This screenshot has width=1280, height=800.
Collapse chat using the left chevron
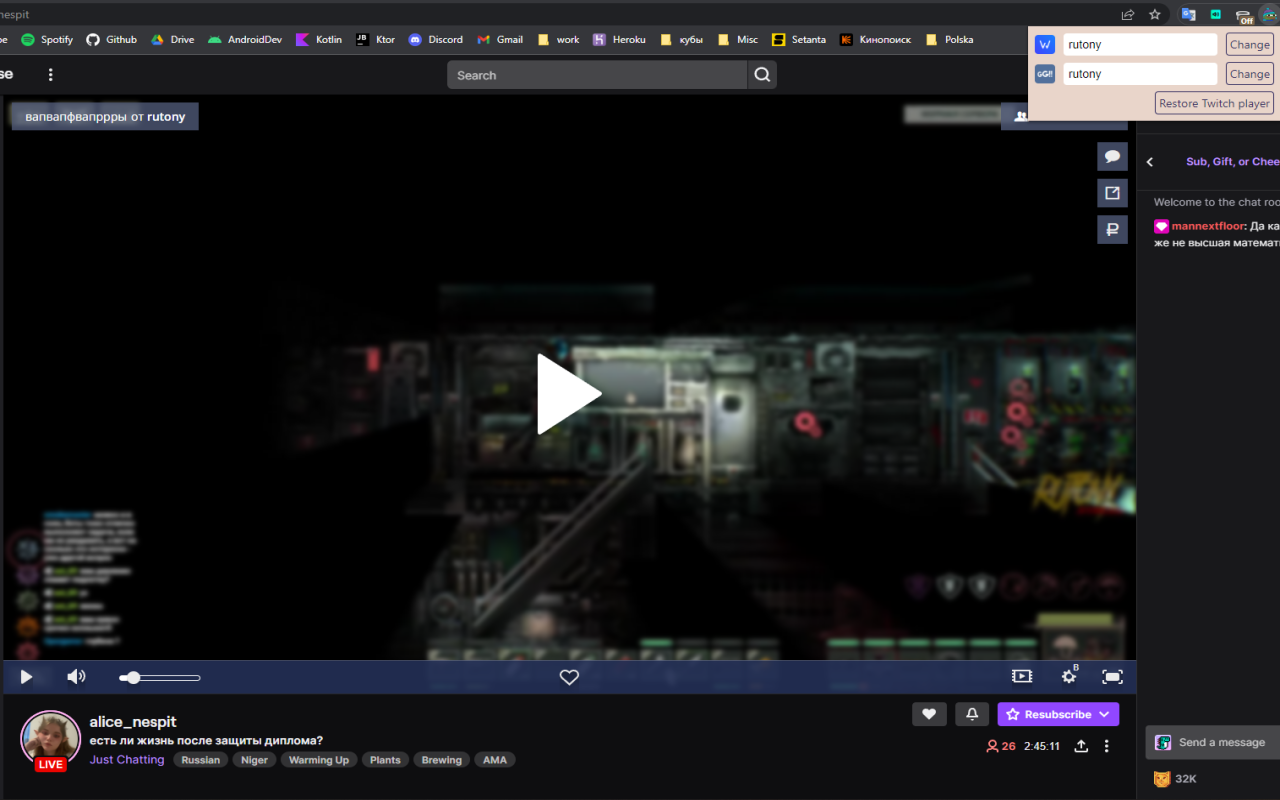1149,161
